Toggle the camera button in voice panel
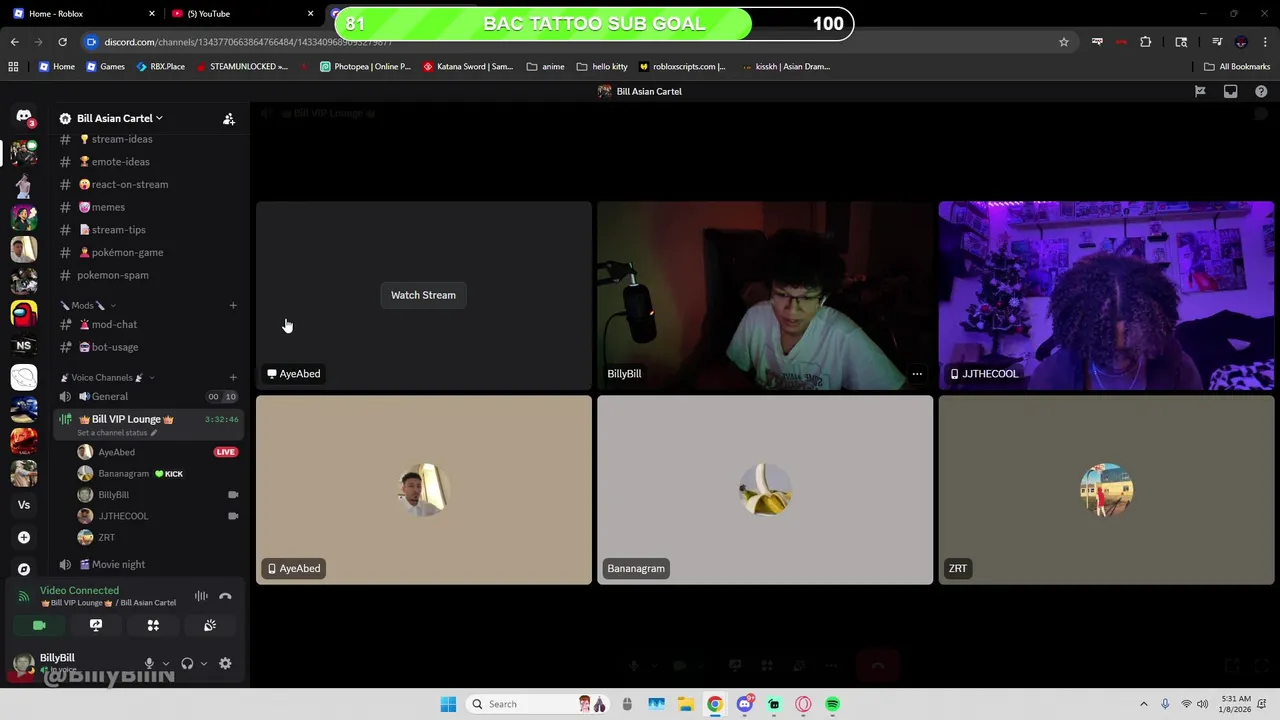 click(x=39, y=625)
